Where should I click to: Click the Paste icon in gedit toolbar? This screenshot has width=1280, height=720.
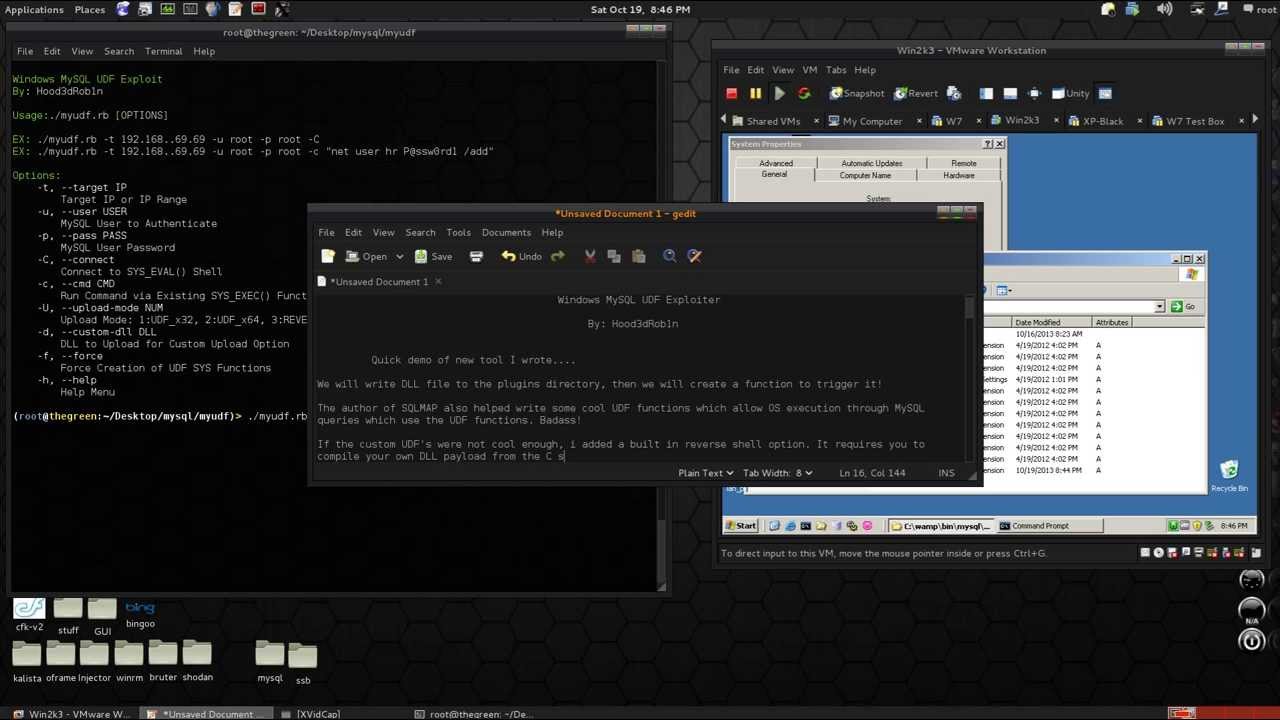point(639,256)
